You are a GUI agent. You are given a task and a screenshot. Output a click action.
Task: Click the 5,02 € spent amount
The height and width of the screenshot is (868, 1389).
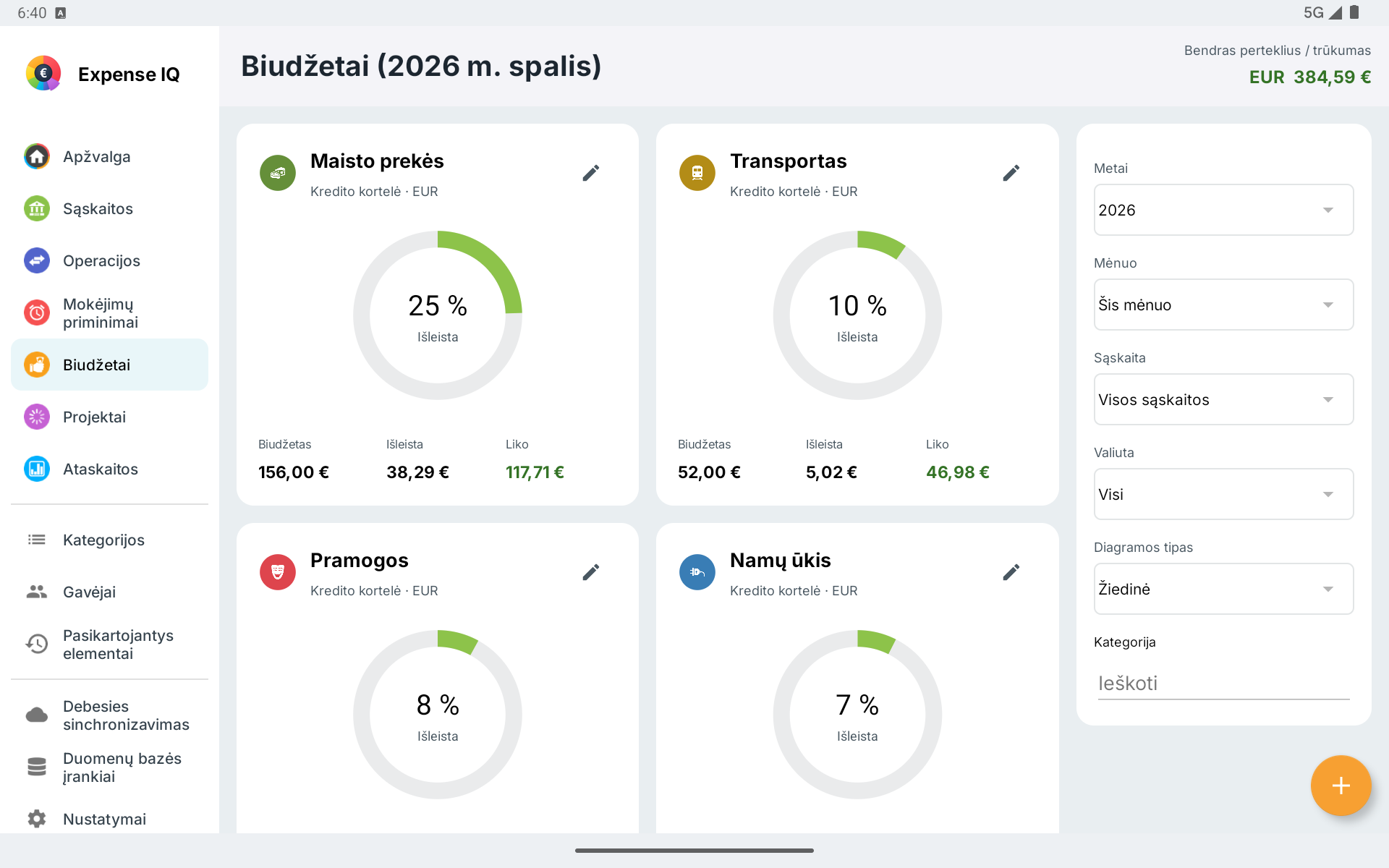pyautogui.click(x=831, y=472)
